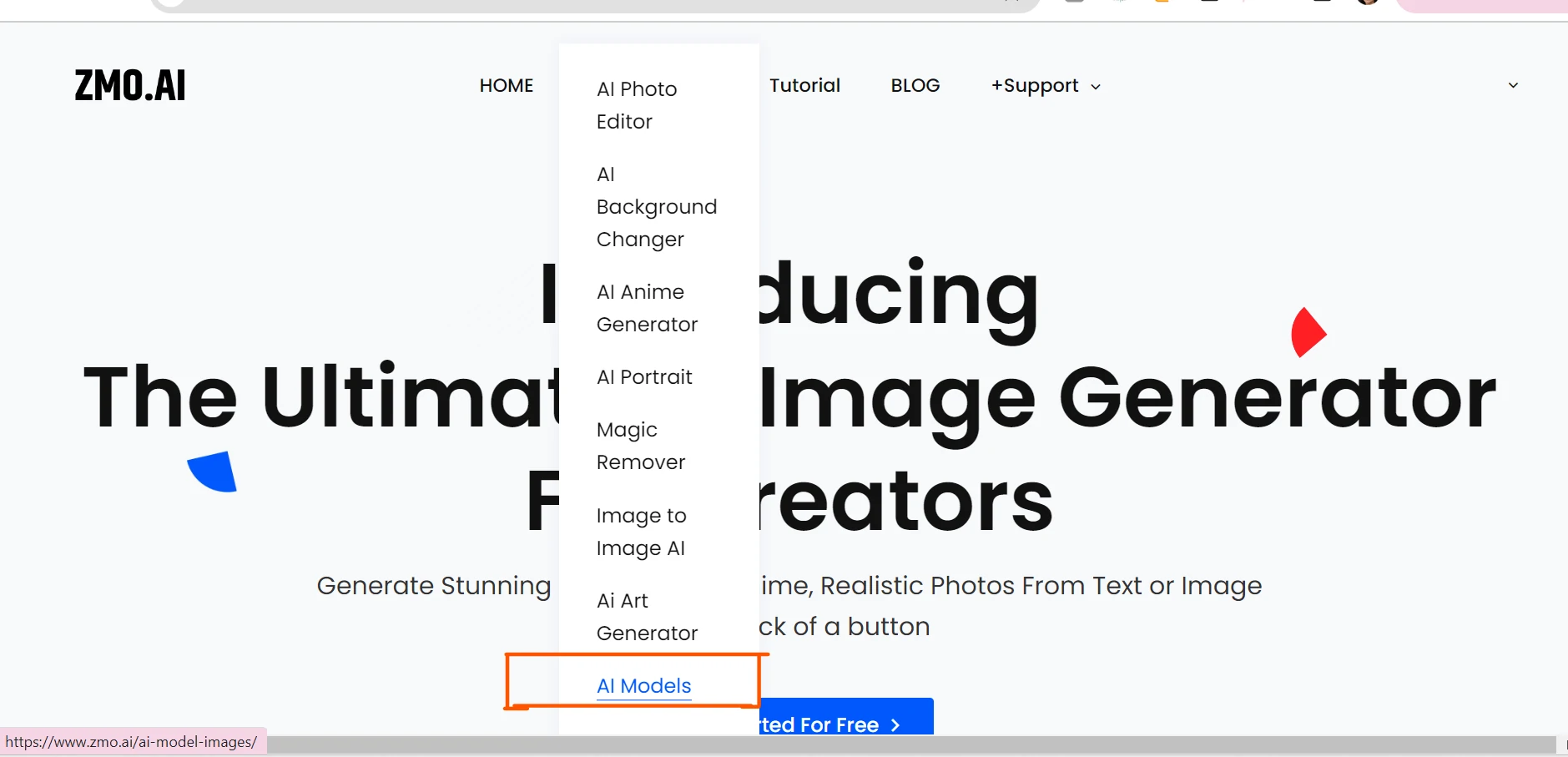
Task: Choose Magic Remover menu entry
Action: coord(641,446)
